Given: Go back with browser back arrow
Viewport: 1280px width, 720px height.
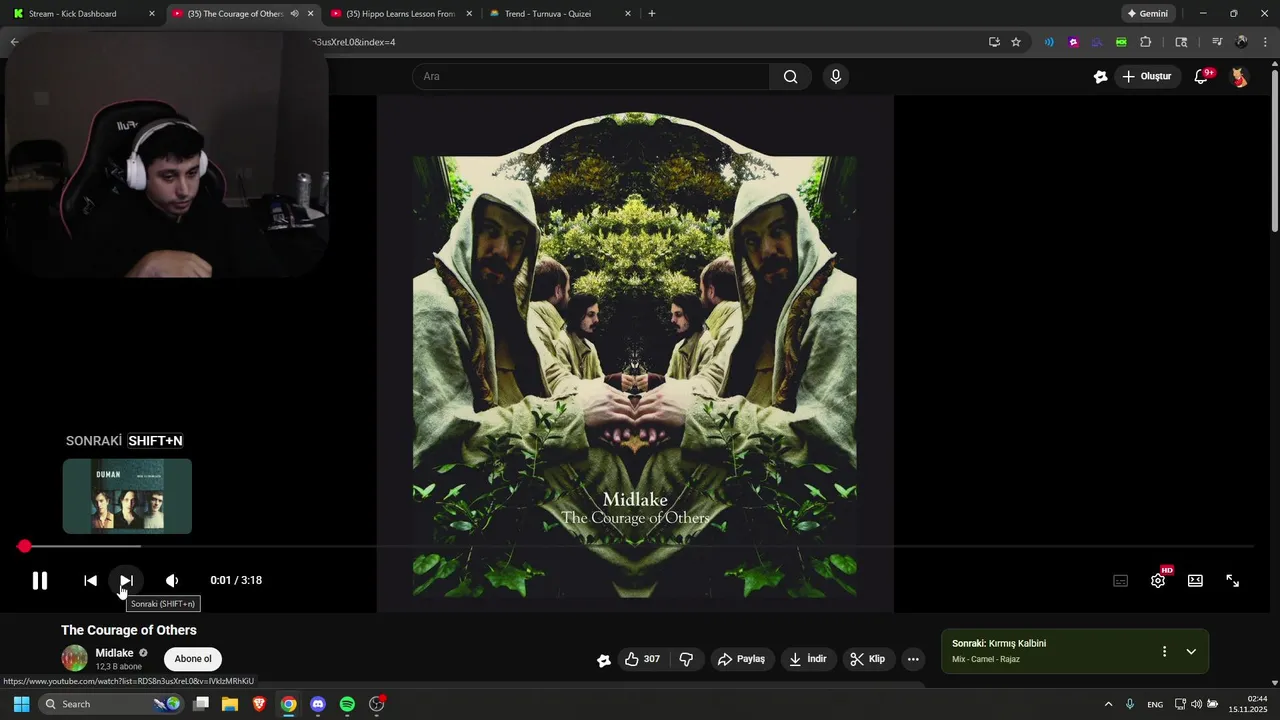Looking at the screenshot, I should (x=14, y=42).
